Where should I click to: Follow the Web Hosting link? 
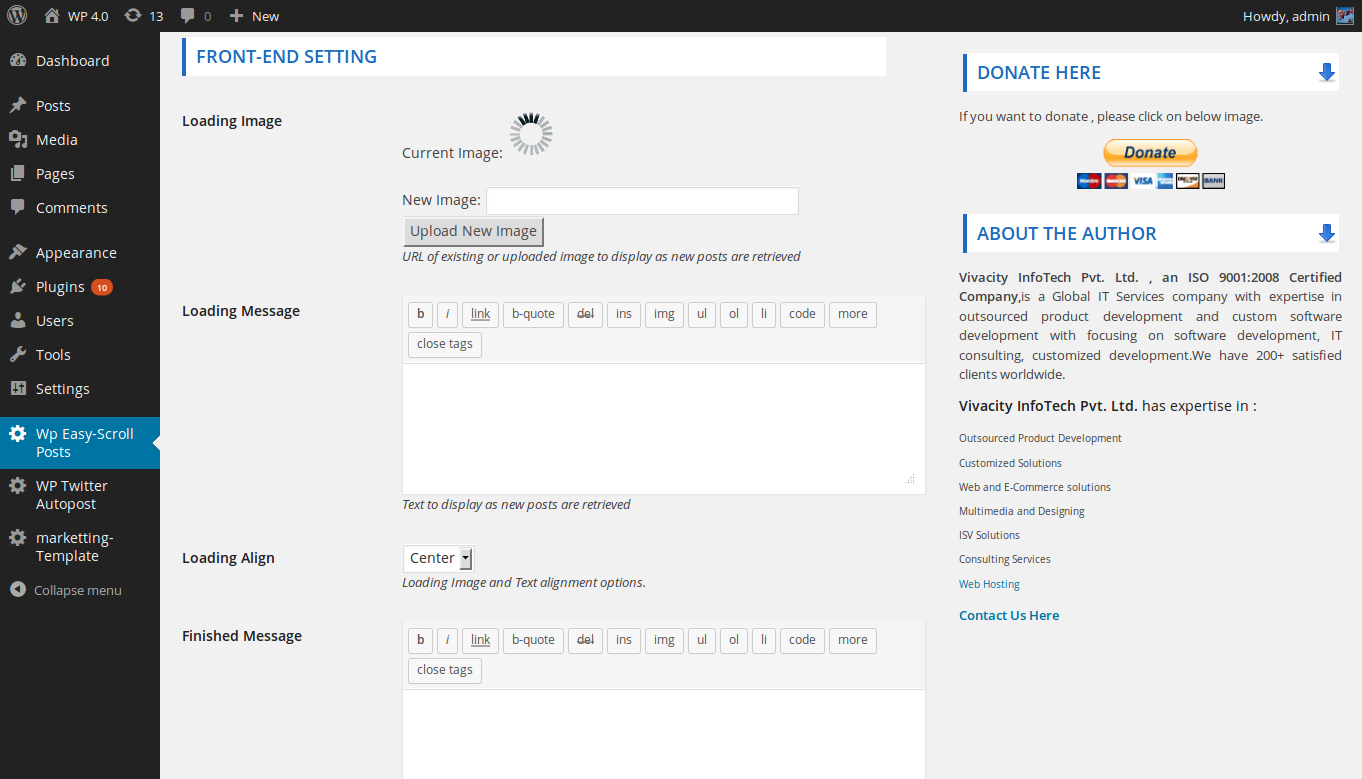pyautogui.click(x=989, y=584)
